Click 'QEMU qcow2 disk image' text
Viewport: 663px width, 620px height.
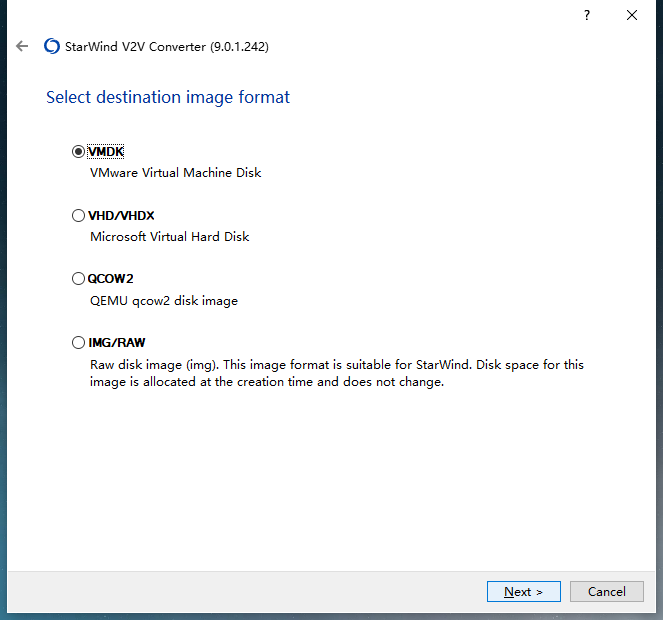164,301
